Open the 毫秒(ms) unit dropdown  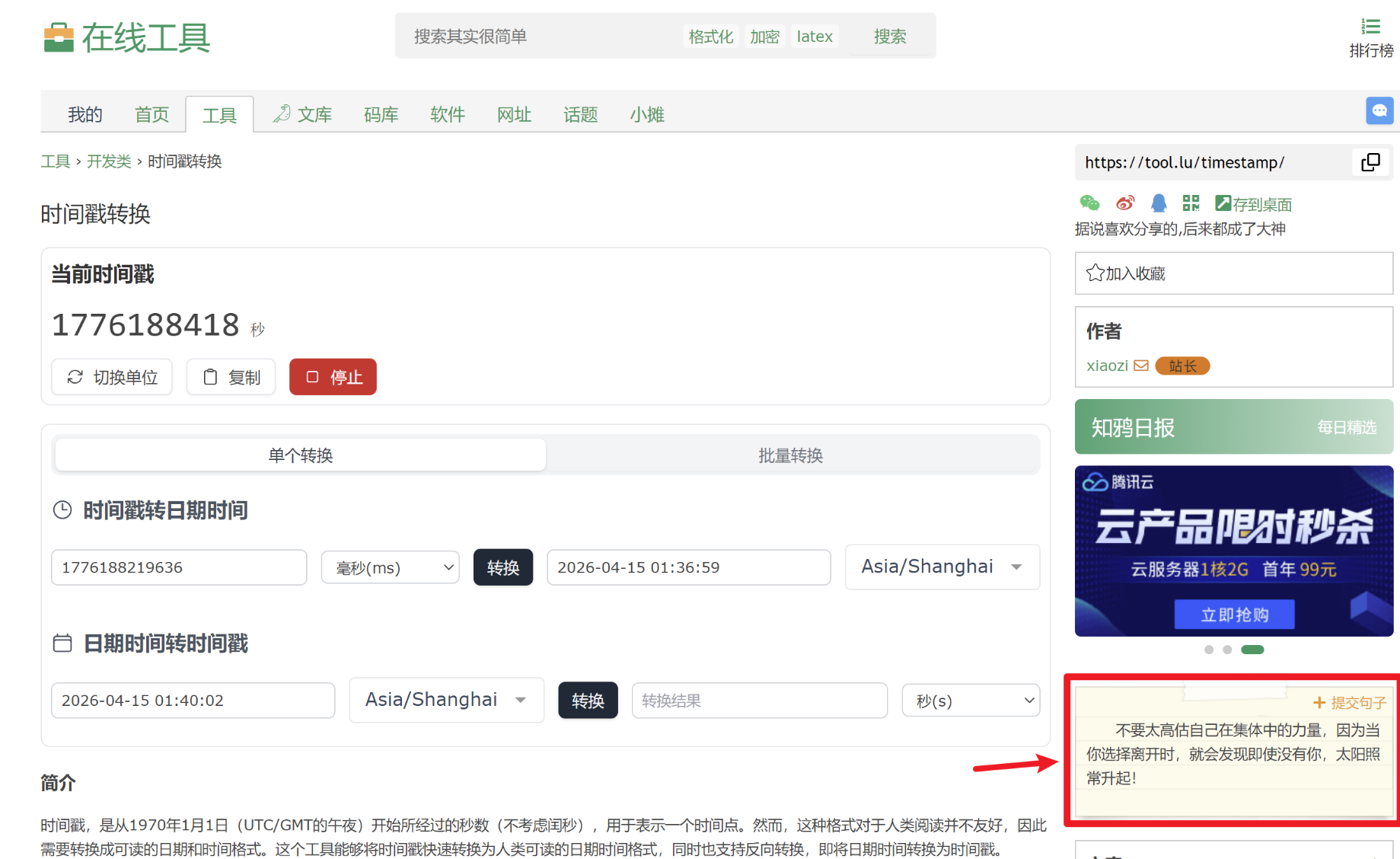(x=390, y=567)
